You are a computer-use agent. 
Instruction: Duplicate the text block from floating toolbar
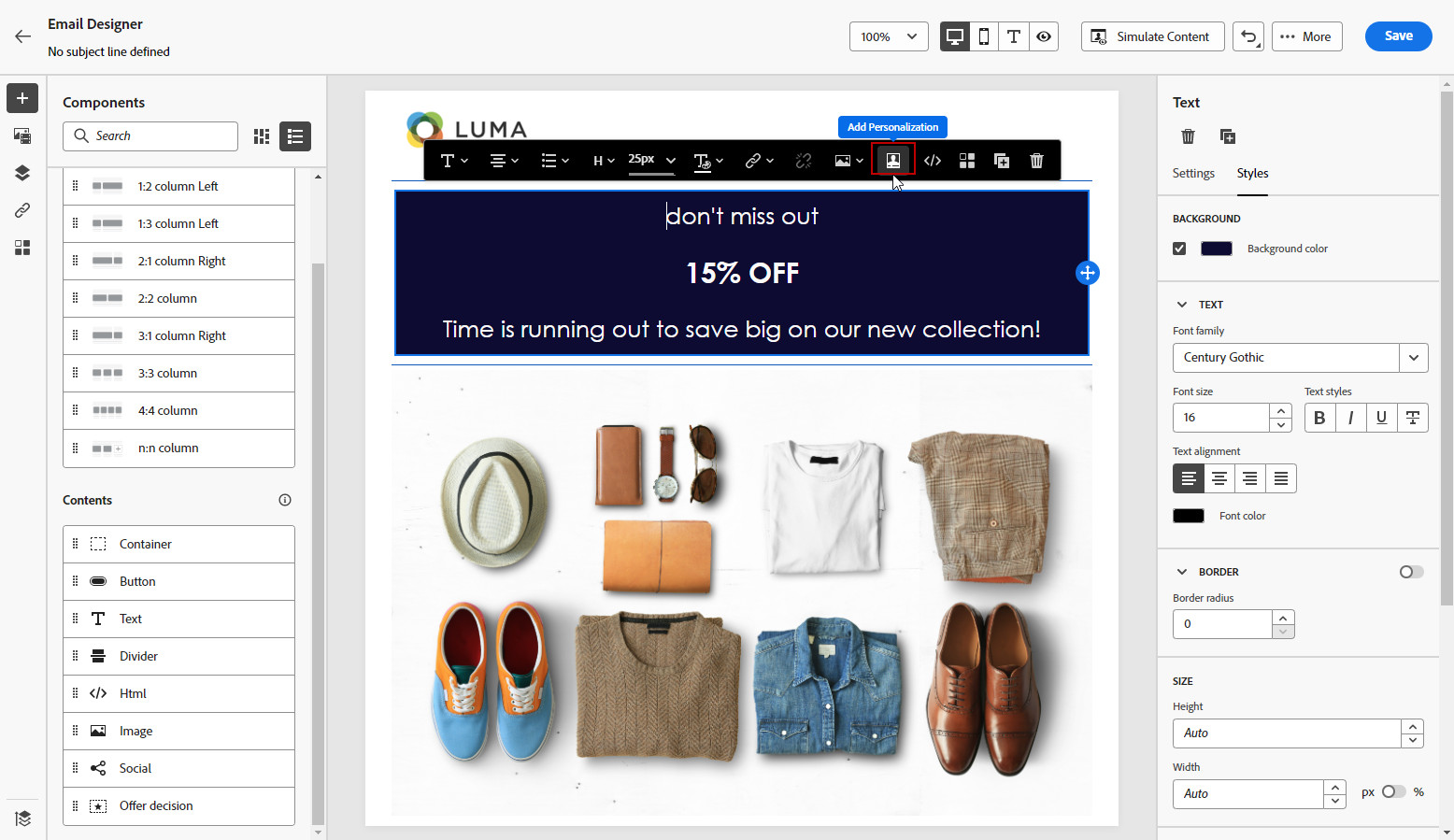click(1002, 161)
